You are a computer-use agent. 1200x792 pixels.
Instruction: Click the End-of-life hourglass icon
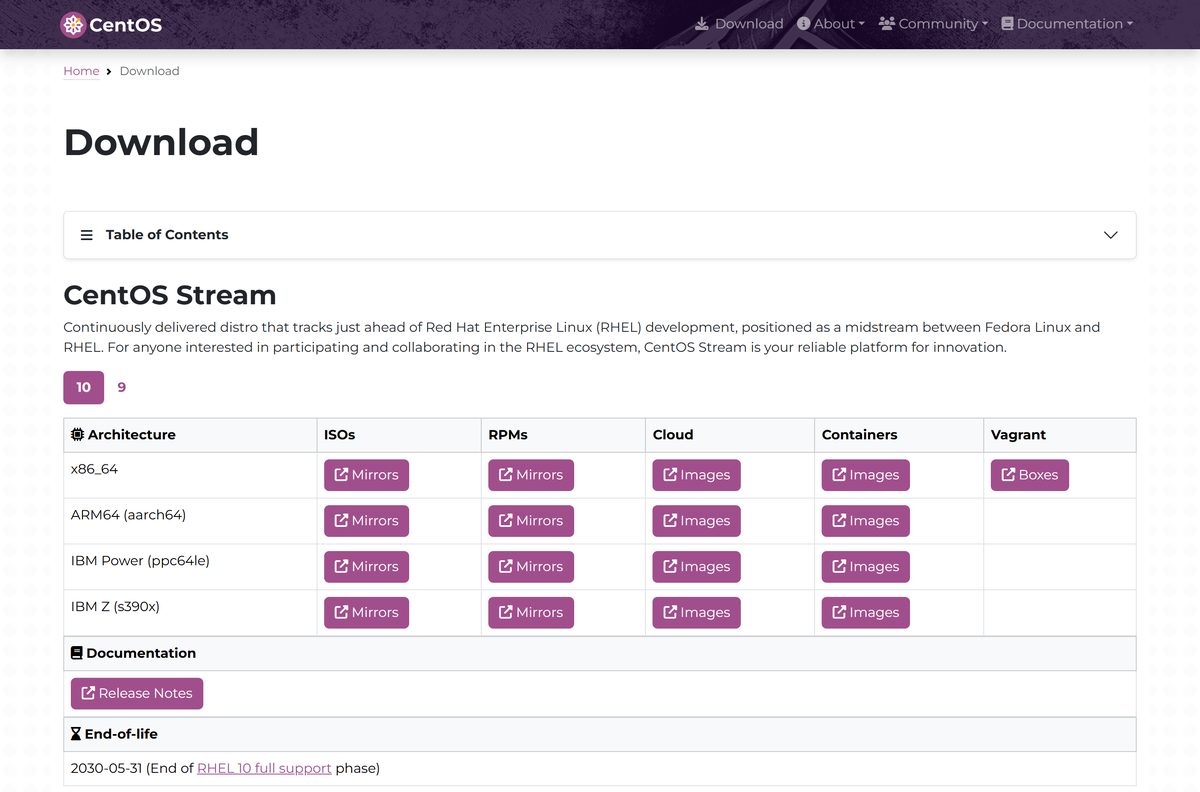(76, 734)
